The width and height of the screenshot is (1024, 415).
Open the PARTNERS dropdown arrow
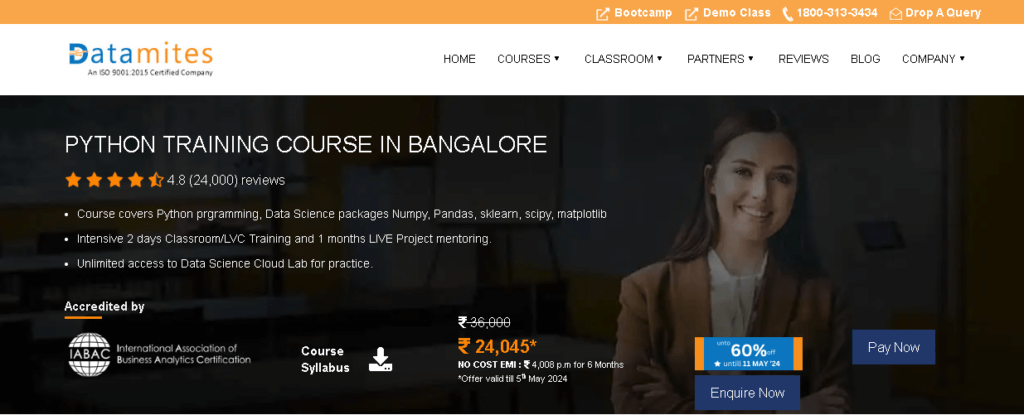751,58
